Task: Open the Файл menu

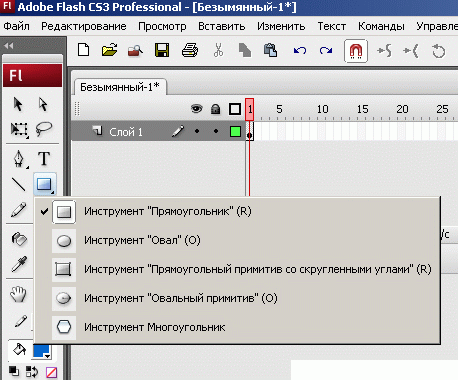Action: pyautogui.click(x=16, y=26)
